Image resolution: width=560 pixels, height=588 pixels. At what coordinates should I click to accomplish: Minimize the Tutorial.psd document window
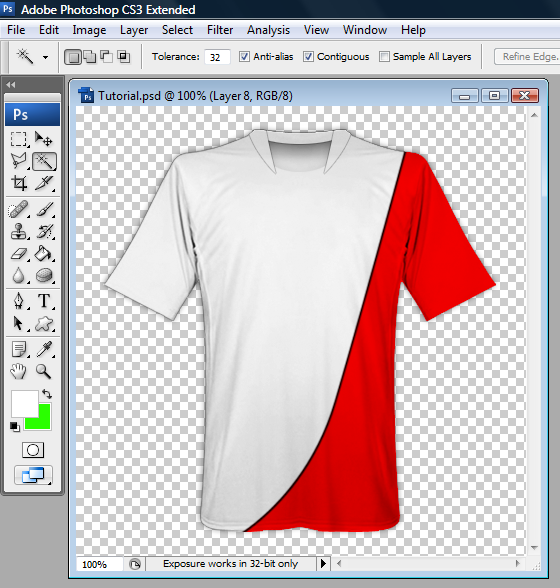click(464, 96)
